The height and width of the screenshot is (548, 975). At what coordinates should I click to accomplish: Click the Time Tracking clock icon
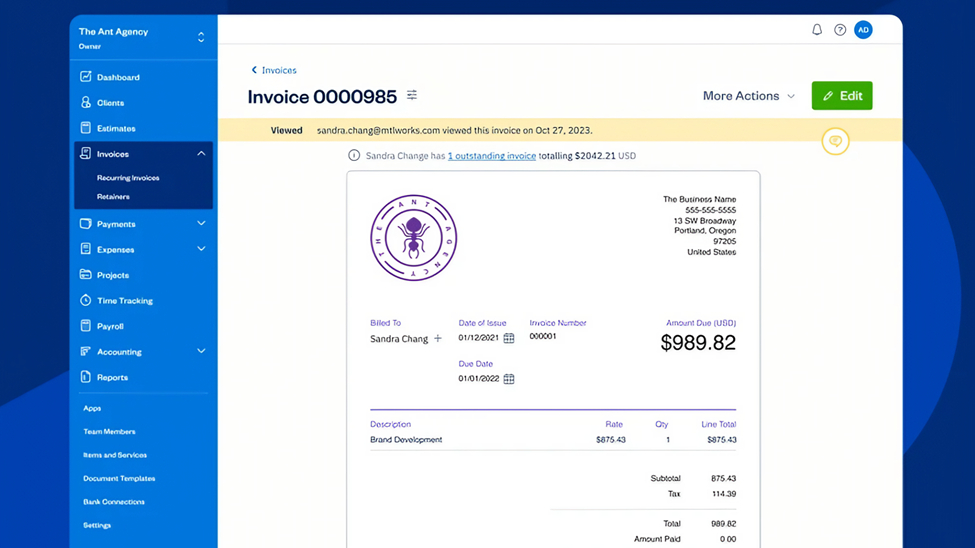86,300
